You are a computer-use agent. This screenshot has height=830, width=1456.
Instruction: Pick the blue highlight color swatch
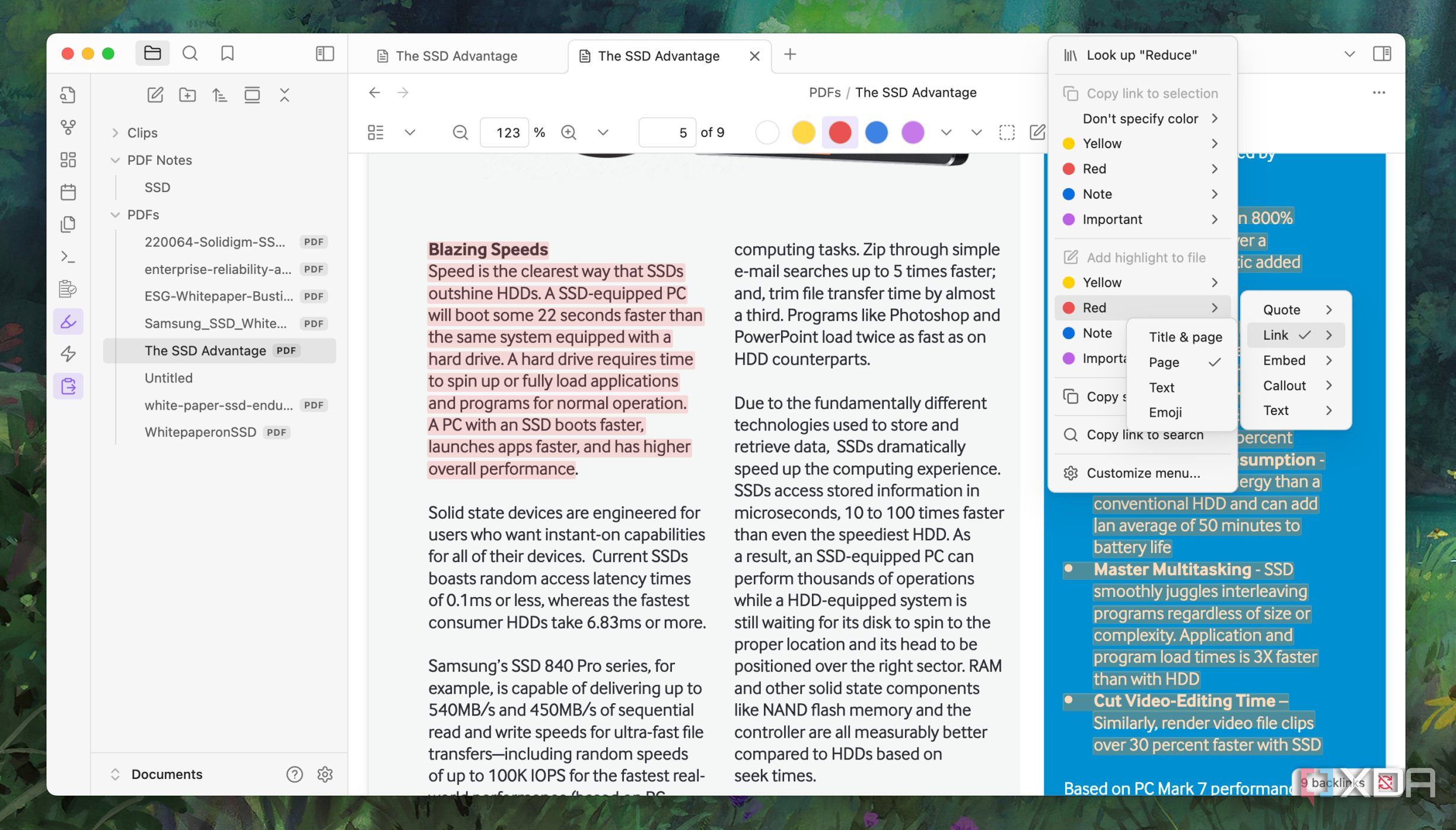[x=876, y=132]
